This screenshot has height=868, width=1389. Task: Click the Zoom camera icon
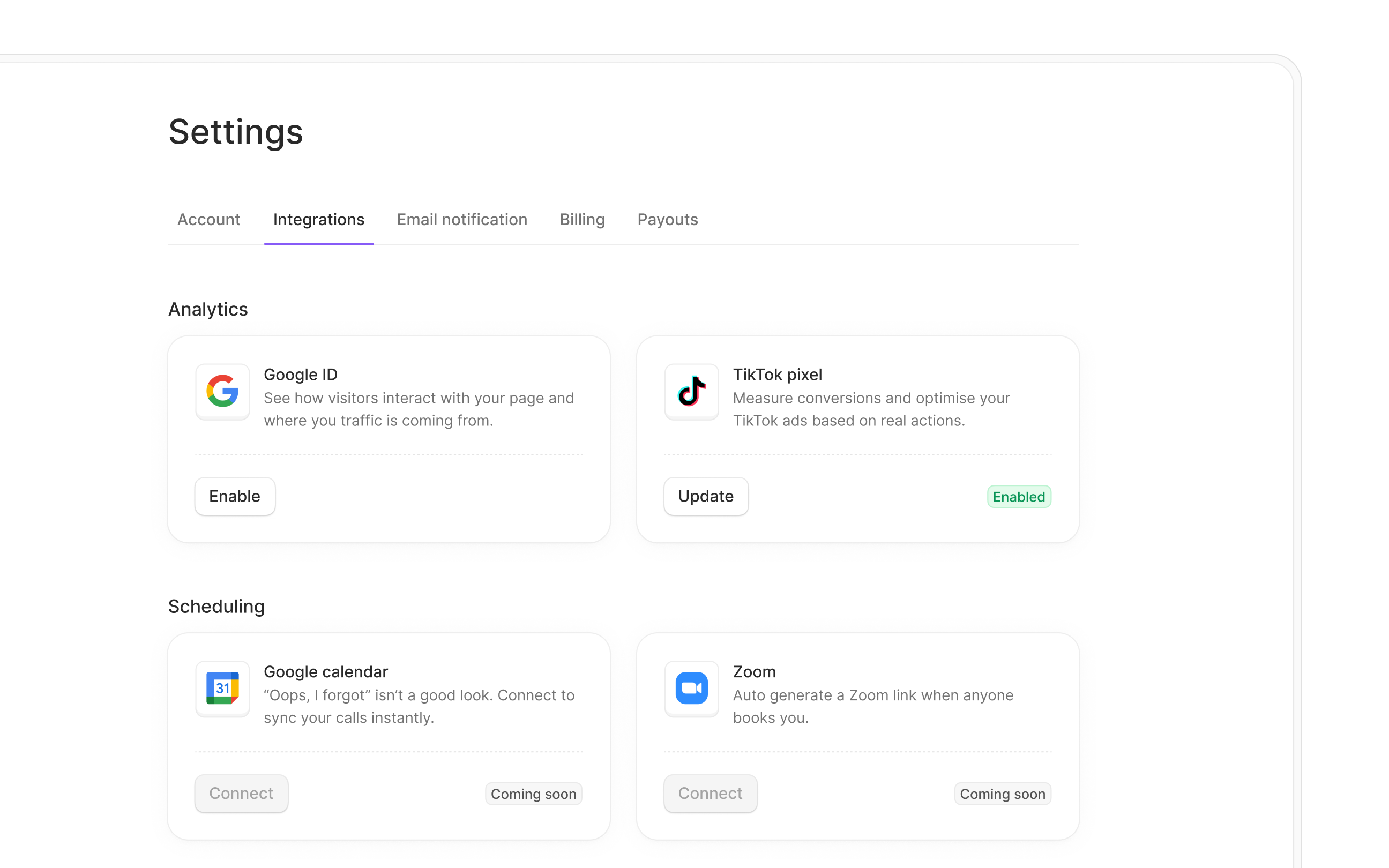click(691, 688)
